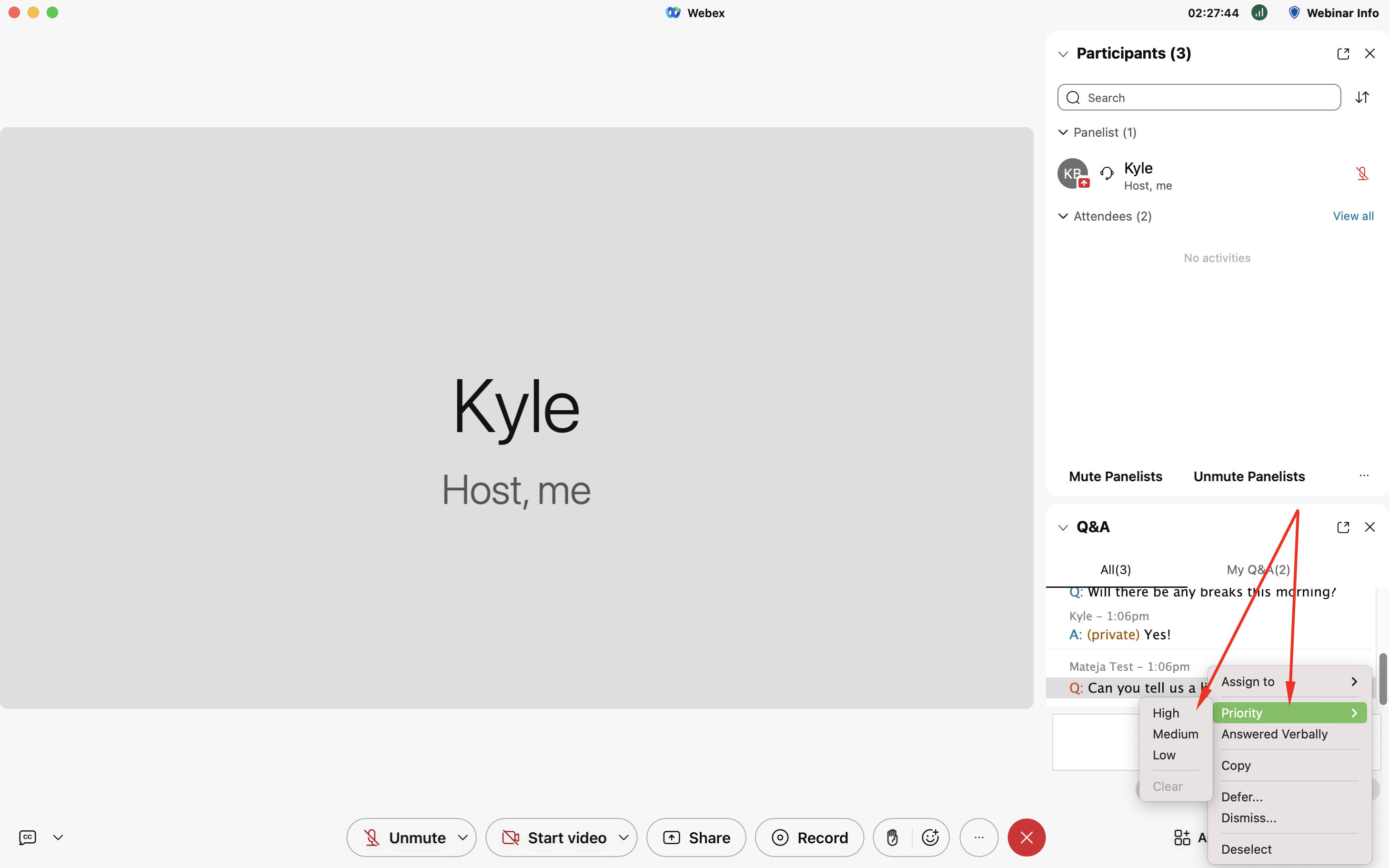
Task: Toggle the Record button
Action: pyautogui.click(x=809, y=838)
